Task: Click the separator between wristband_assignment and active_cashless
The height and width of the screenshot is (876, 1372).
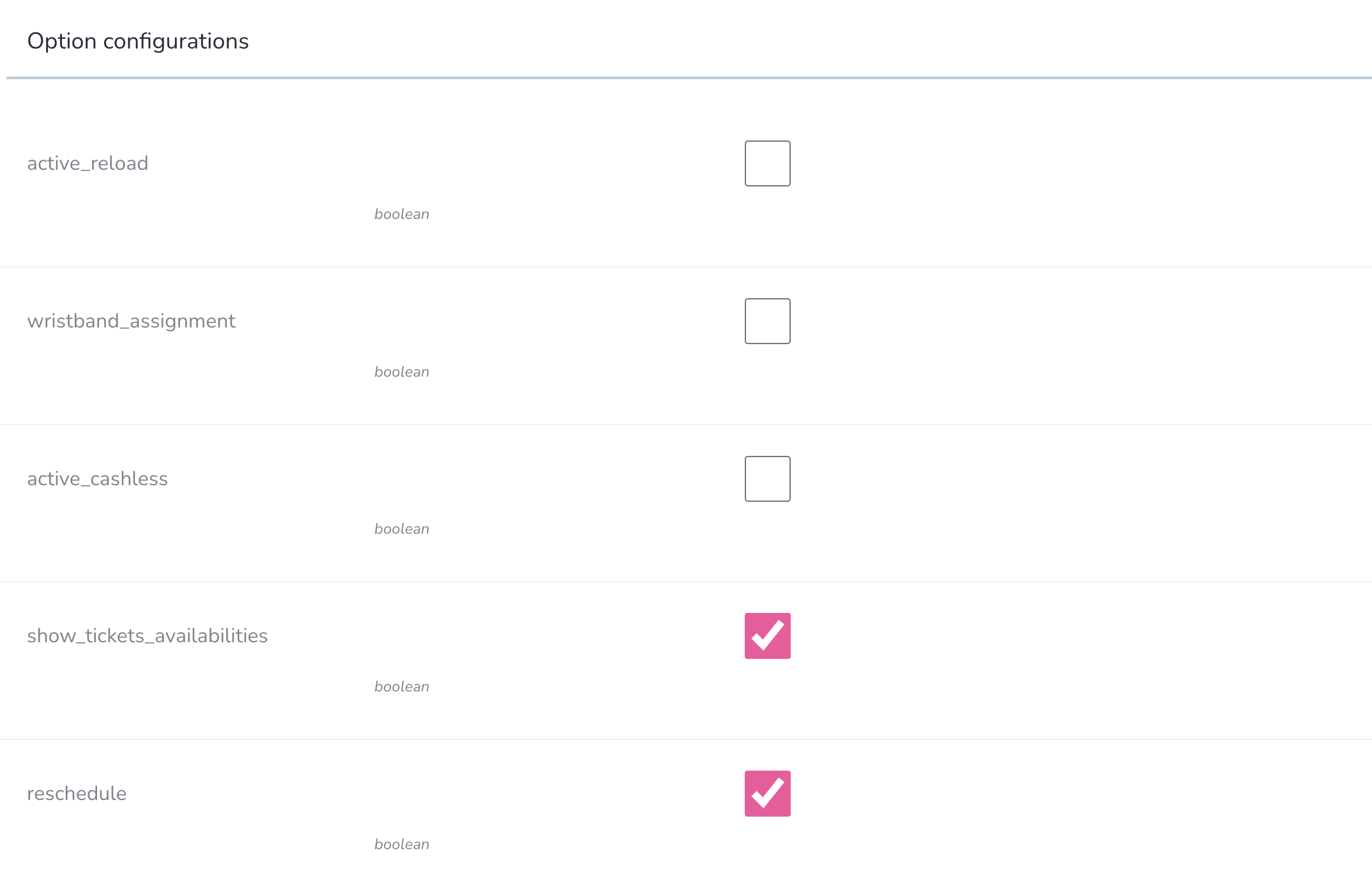Action: (x=686, y=425)
